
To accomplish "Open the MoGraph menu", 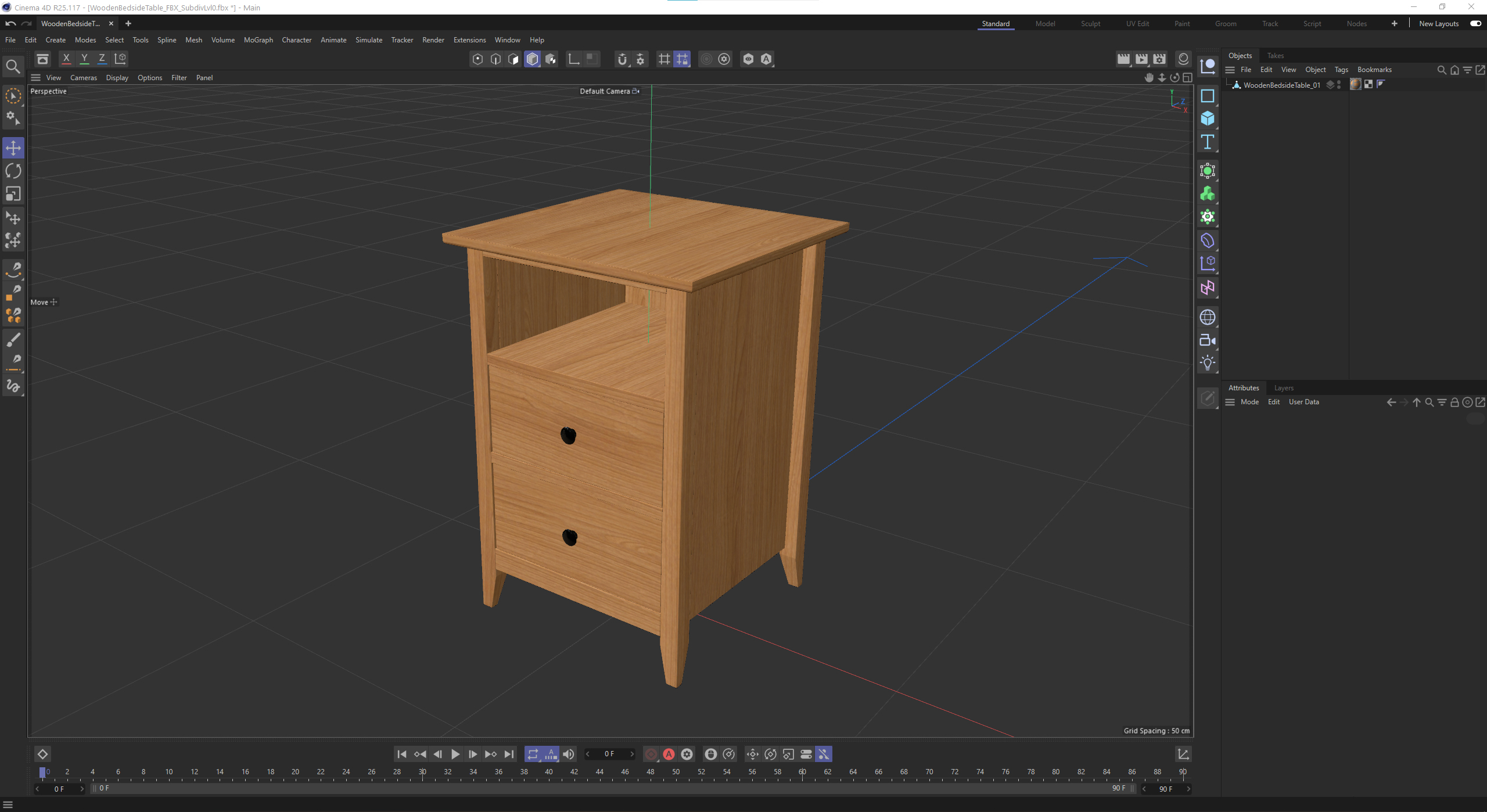I will click(258, 40).
